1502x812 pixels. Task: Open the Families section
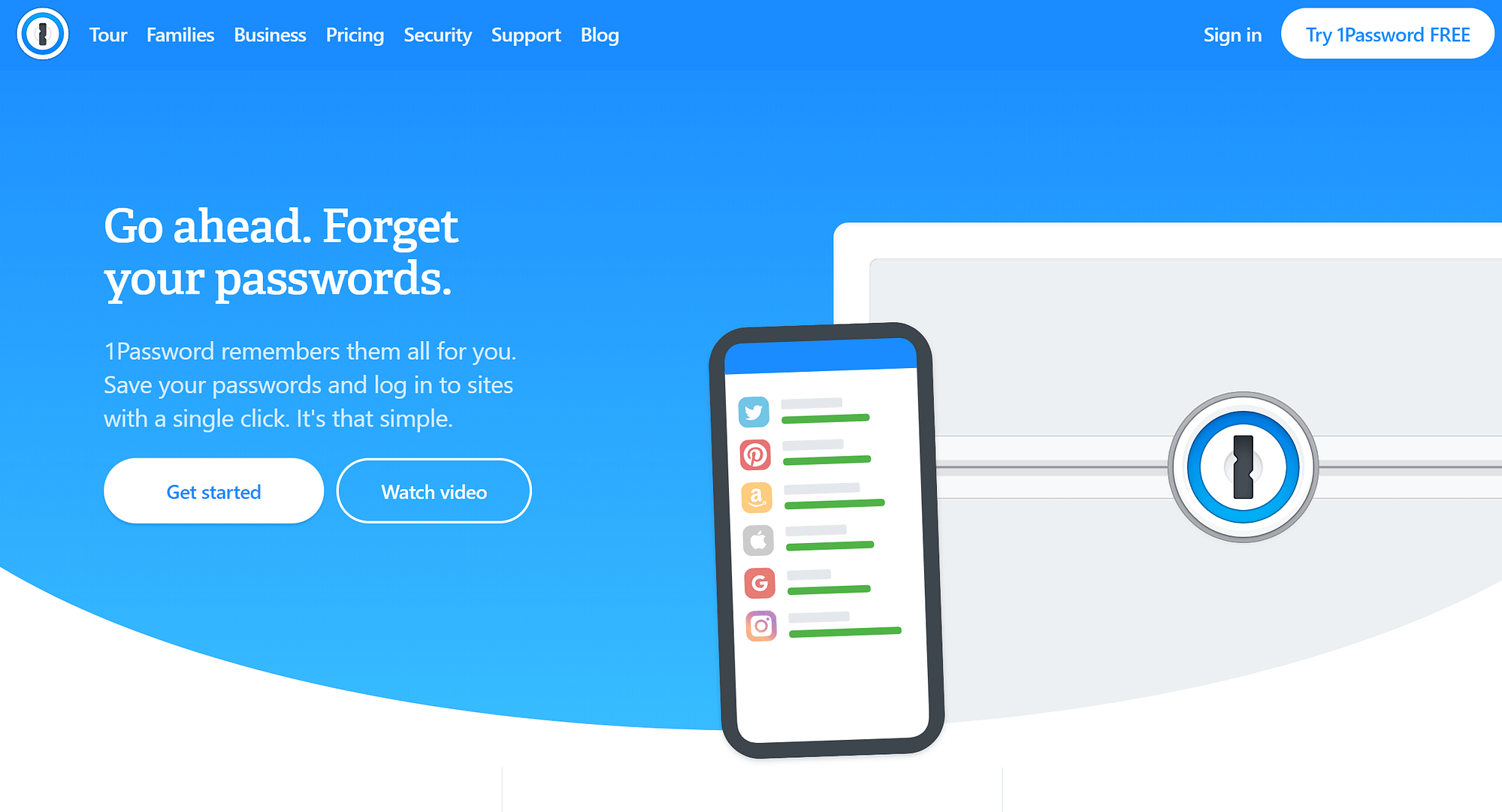179,36
